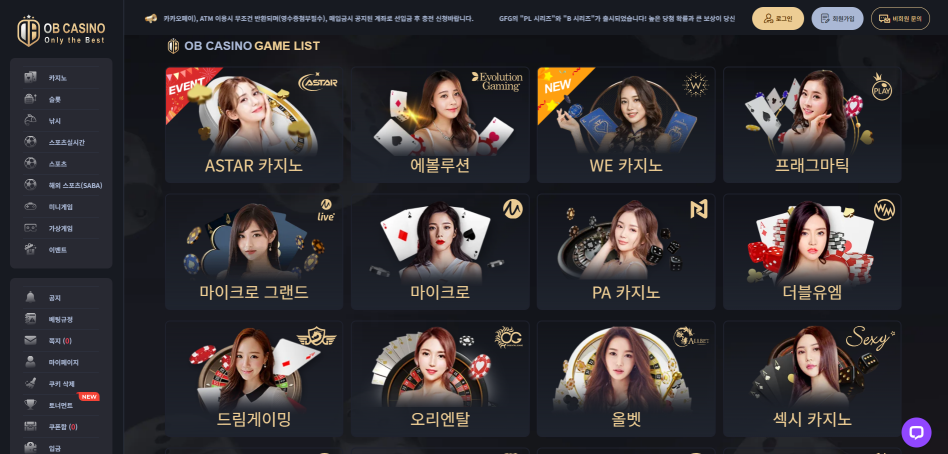This screenshot has height=454, width=948.
Task: Click the envelope icon for 쪽지
Action: (30, 340)
